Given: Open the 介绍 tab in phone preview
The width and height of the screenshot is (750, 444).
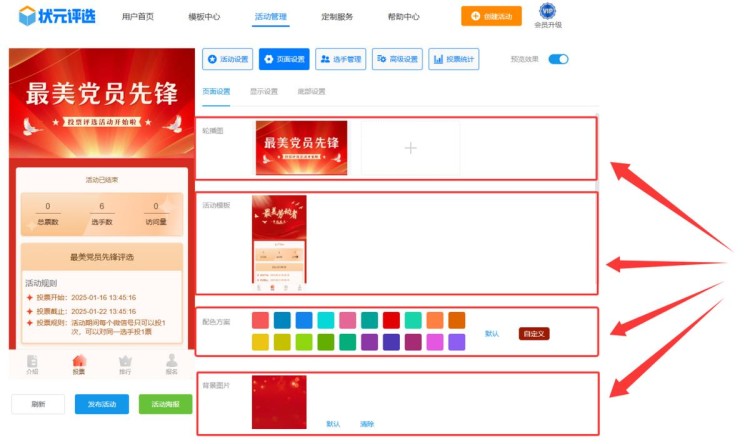Looking at the screenshot, I should [x=33, y=363].
